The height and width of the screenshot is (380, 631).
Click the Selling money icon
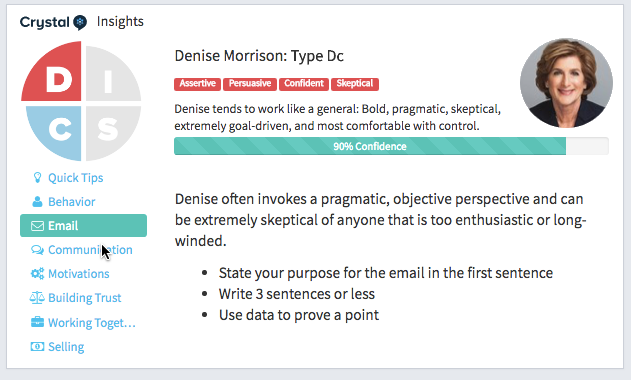click(37, 346)
